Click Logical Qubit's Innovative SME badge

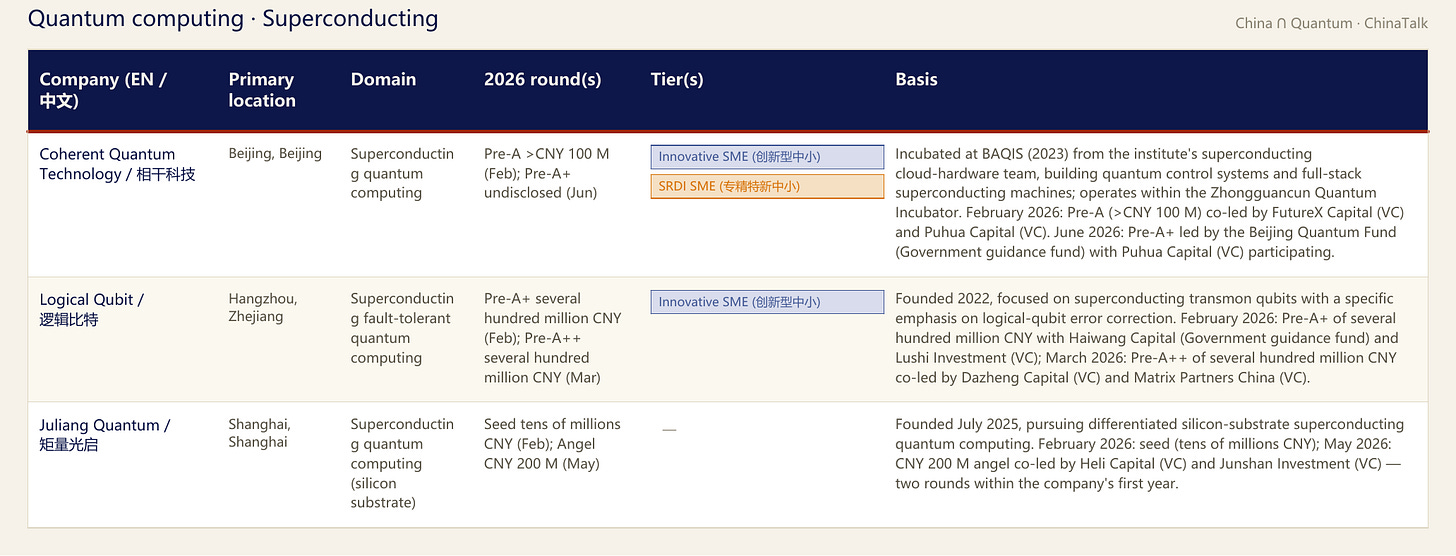click(767, 302)
